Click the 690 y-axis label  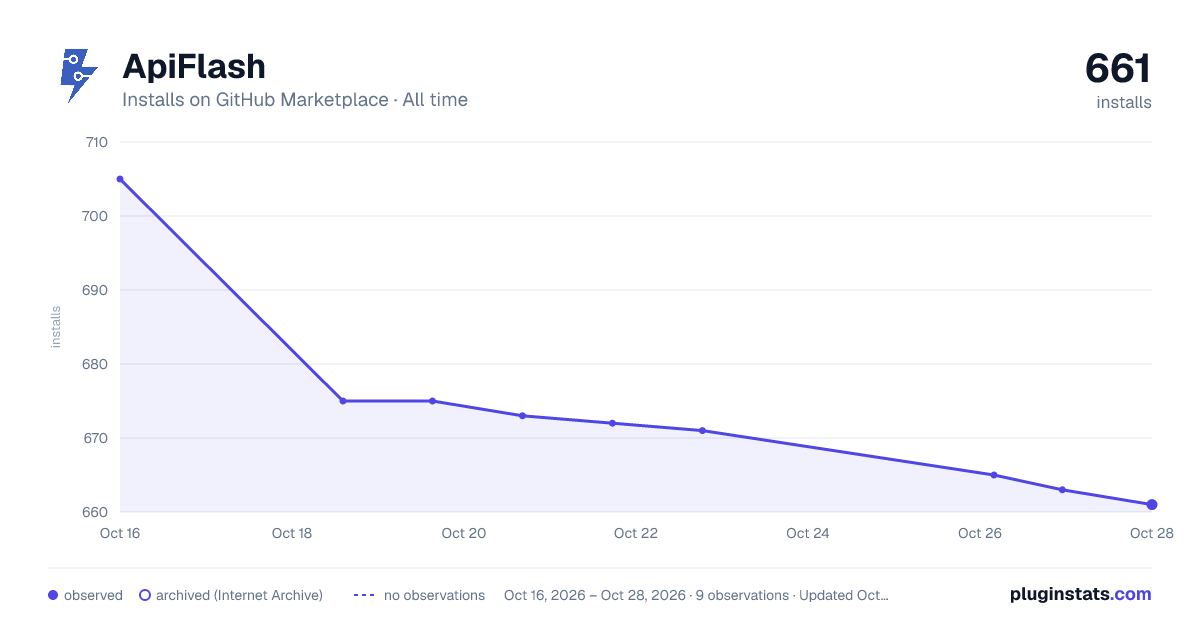(96, 290)
